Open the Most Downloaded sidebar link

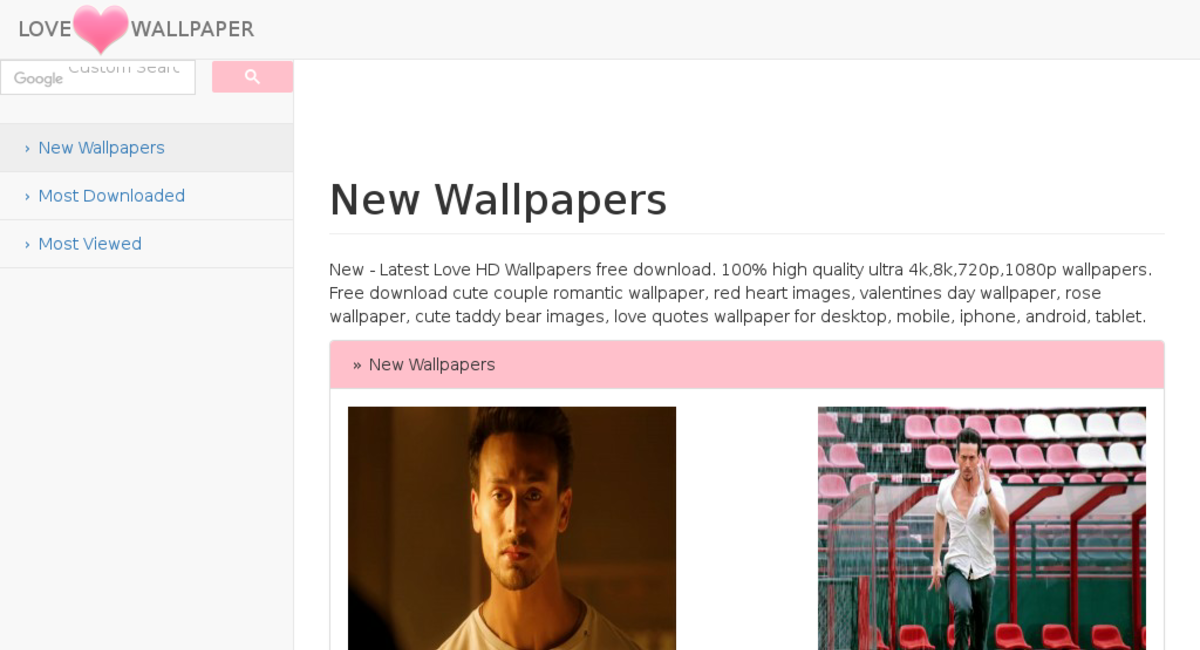[111, 196]
